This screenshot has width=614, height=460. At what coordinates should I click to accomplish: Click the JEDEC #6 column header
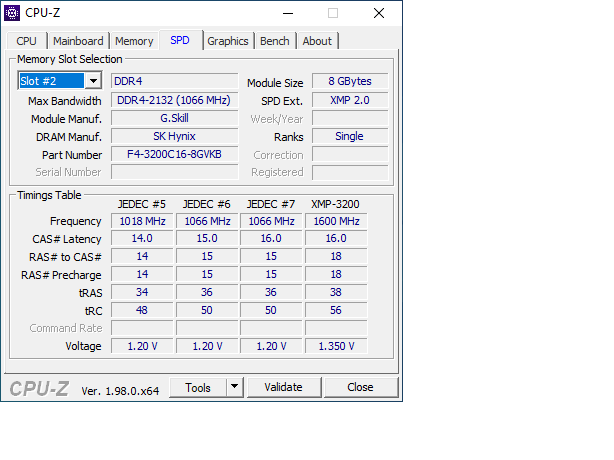tap(207, 204)
